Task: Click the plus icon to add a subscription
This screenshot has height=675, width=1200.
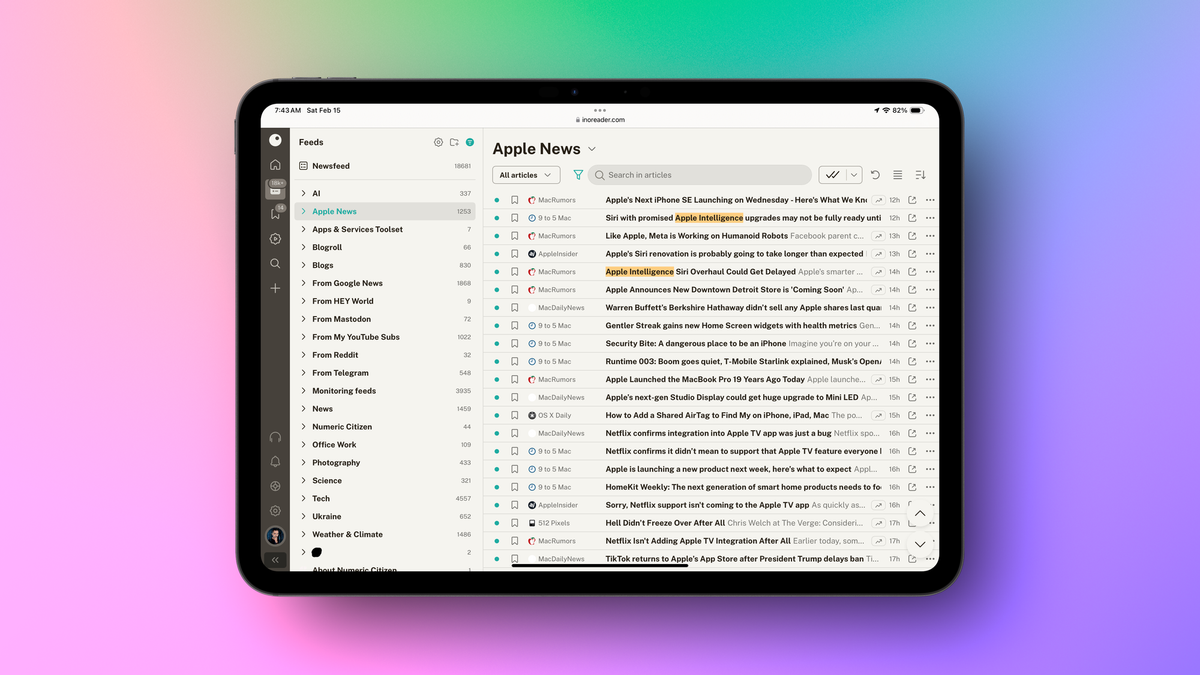Action: coord(276,288)
